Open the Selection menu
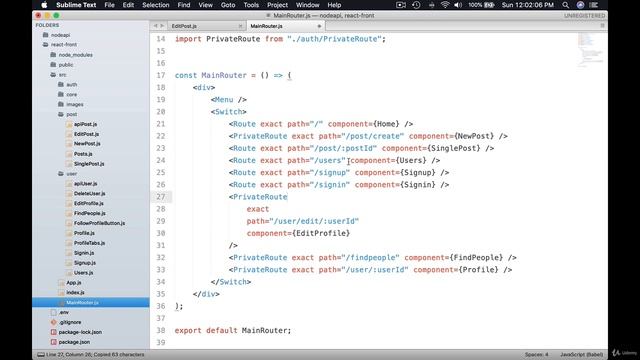Image resolution: width=640 pixels, height=360 pixels. tap(156, 5)
